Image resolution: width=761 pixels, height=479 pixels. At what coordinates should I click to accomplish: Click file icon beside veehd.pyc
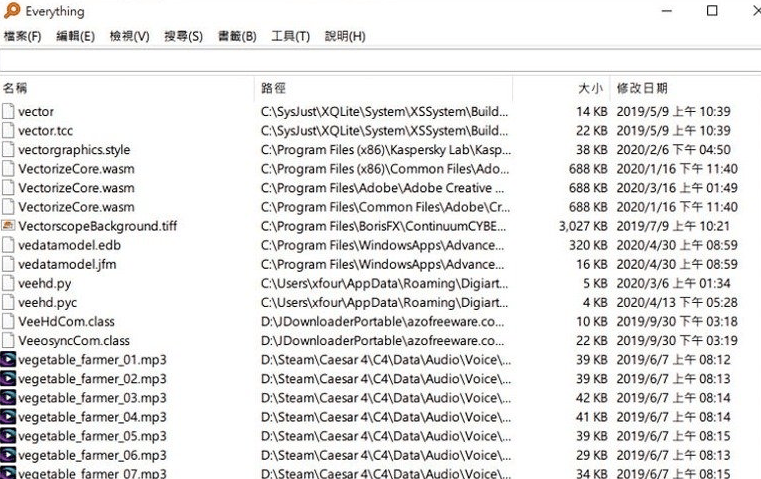tap(8, 302)
